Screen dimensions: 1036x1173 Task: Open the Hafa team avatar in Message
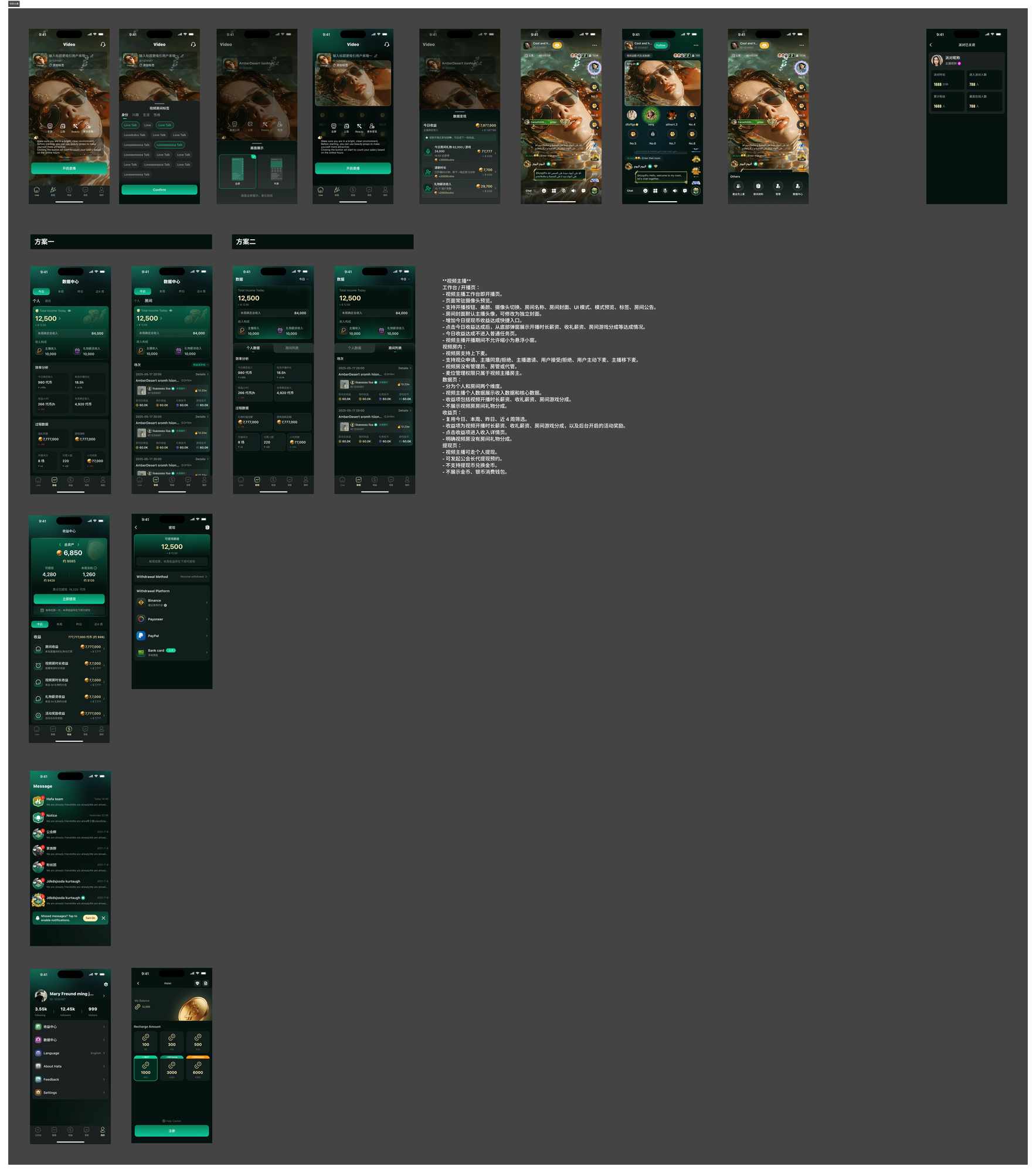click(39, 801)
